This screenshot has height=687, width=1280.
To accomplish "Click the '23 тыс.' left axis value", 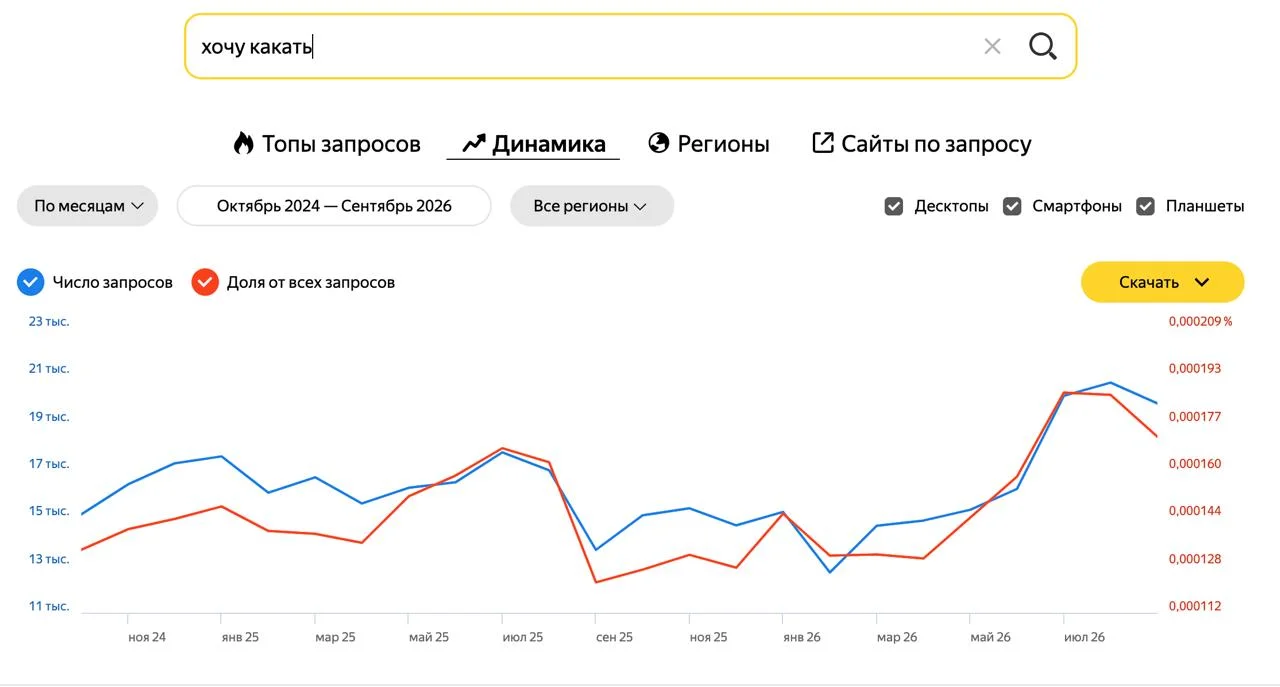I will pyautogui.click(x=49, y=321).
